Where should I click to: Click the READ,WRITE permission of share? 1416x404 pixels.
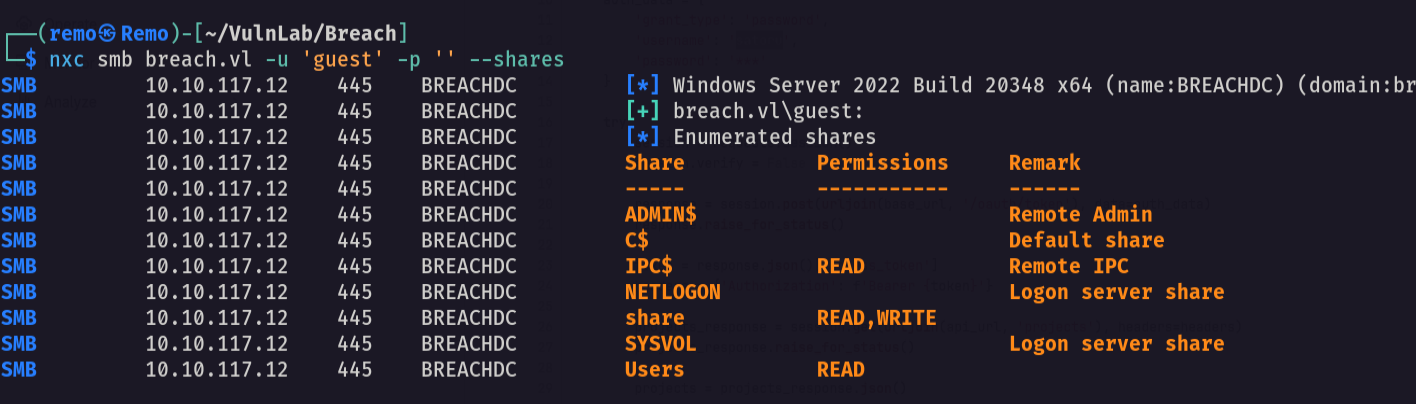point(877,318)
